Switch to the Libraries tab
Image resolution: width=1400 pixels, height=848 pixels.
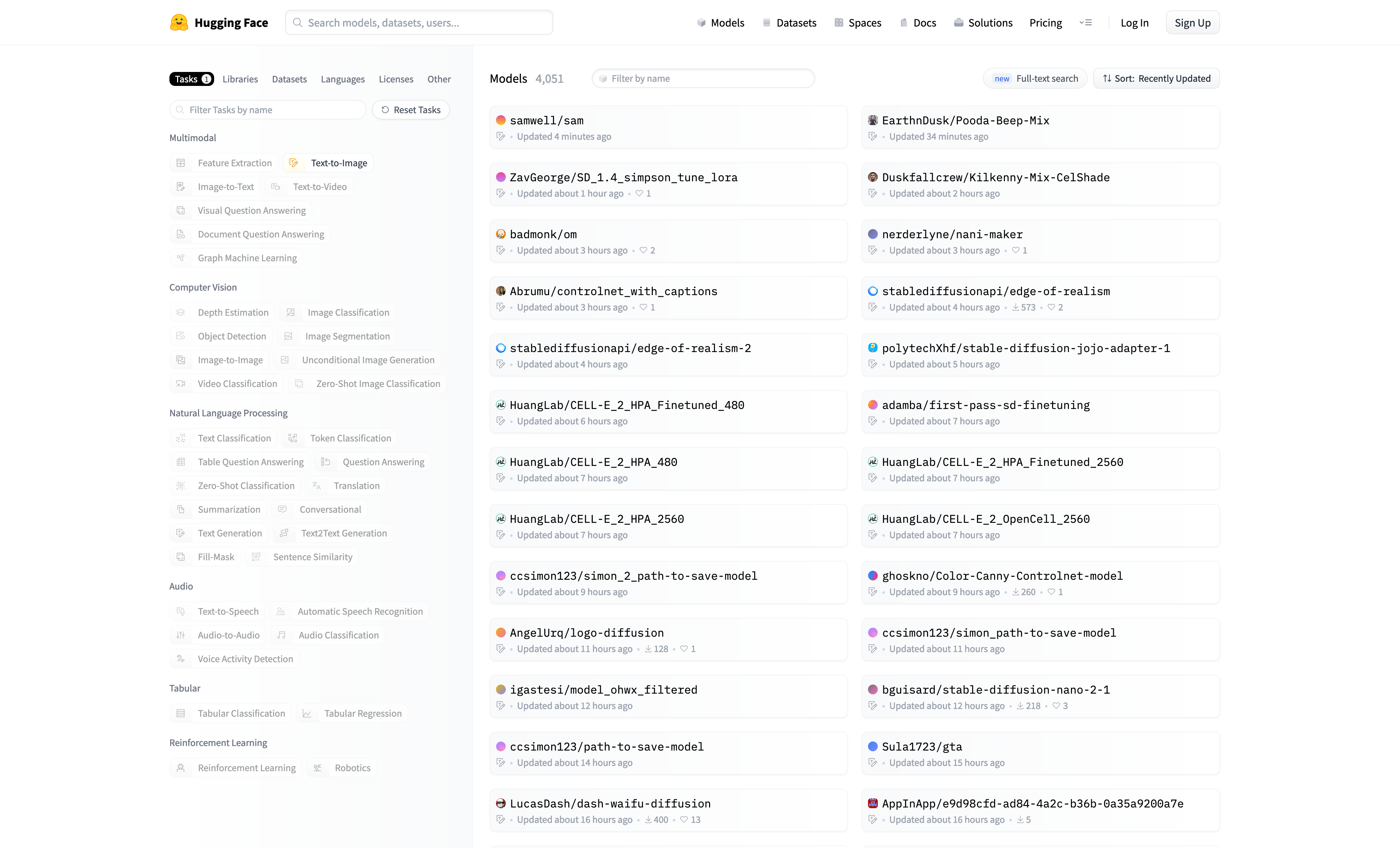[240, 79]
